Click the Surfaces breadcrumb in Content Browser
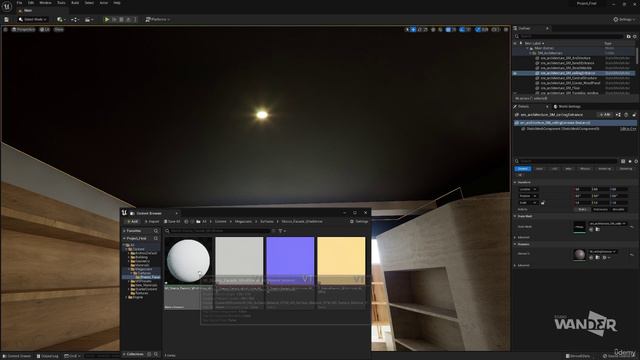The image size is (640, 360). coord(267,222)
